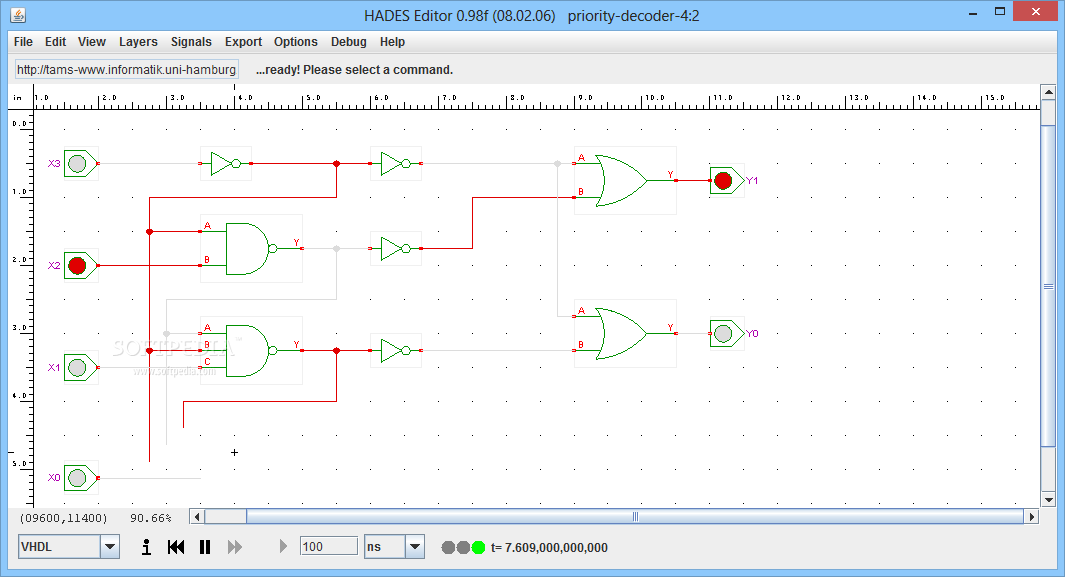This screenshot has width=1065, height=577.
Task: Select the two-input NAND gate
Action: pyautogui.click(x=251, y=248)
